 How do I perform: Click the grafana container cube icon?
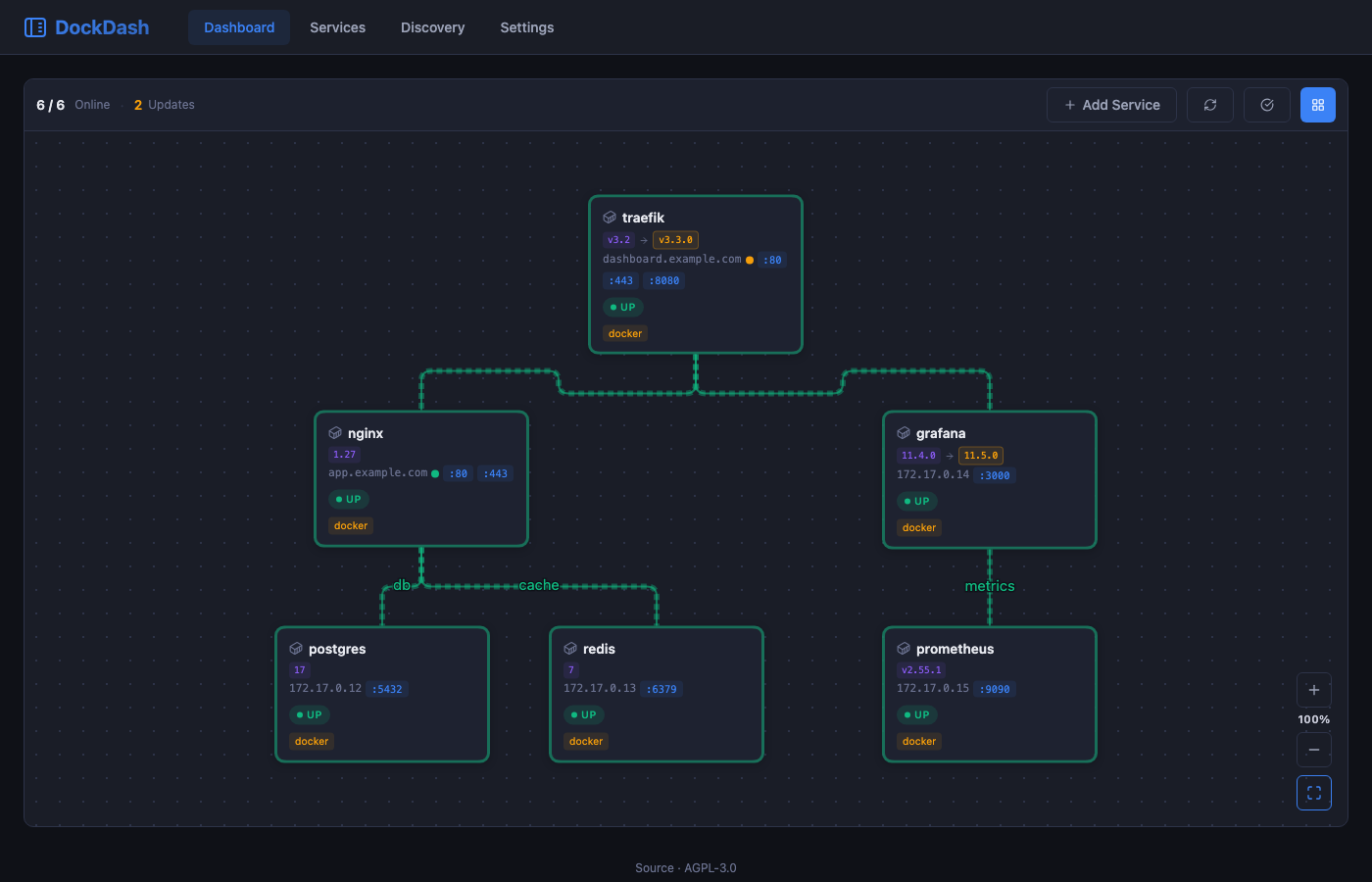click(904, 433)
